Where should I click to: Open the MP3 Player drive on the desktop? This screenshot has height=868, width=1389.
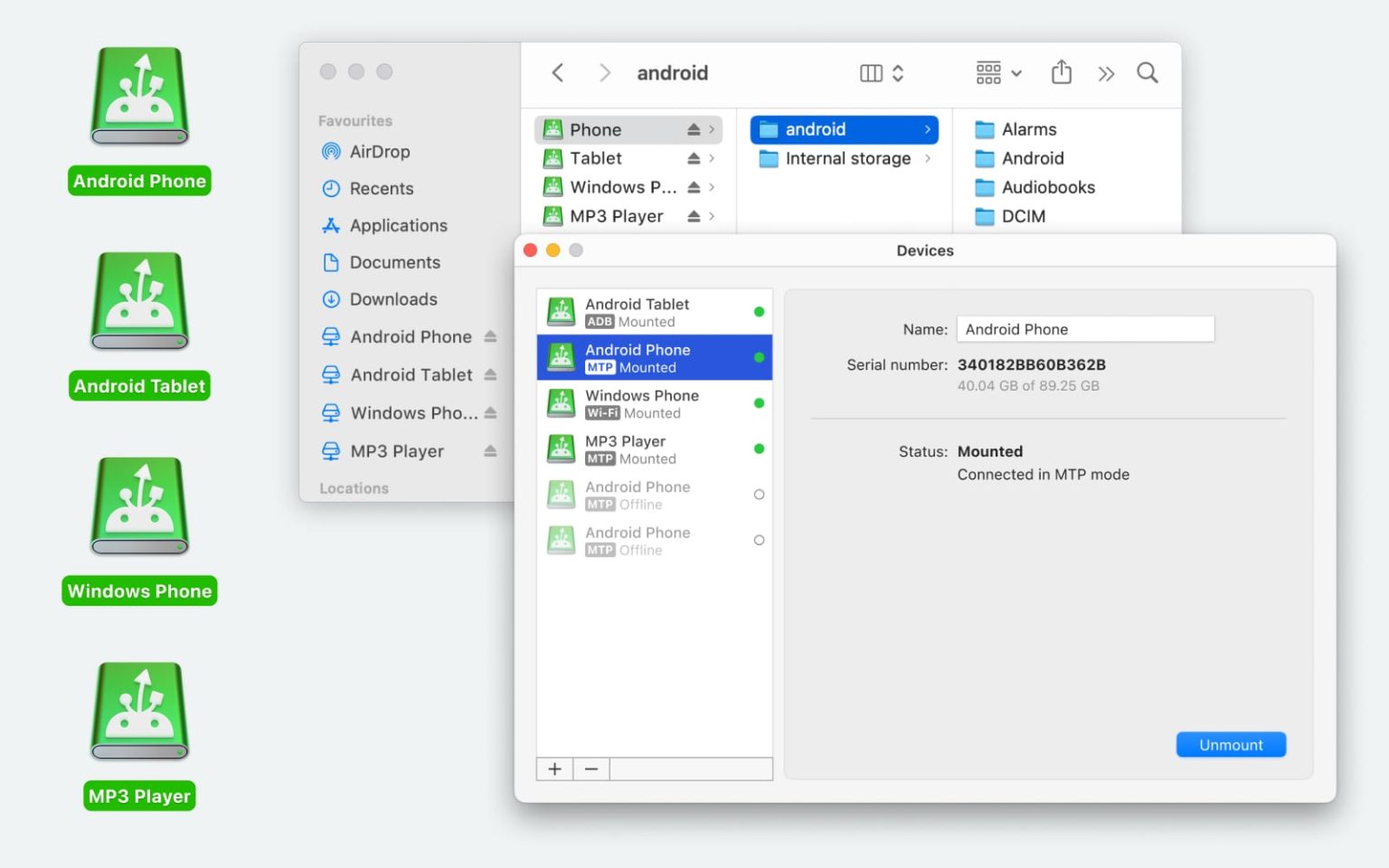[x=138, y=710]
